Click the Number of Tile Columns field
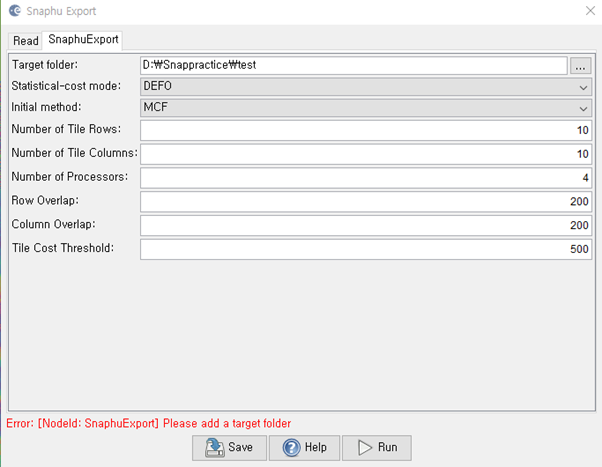602x467 pixels. pos(366,154)
